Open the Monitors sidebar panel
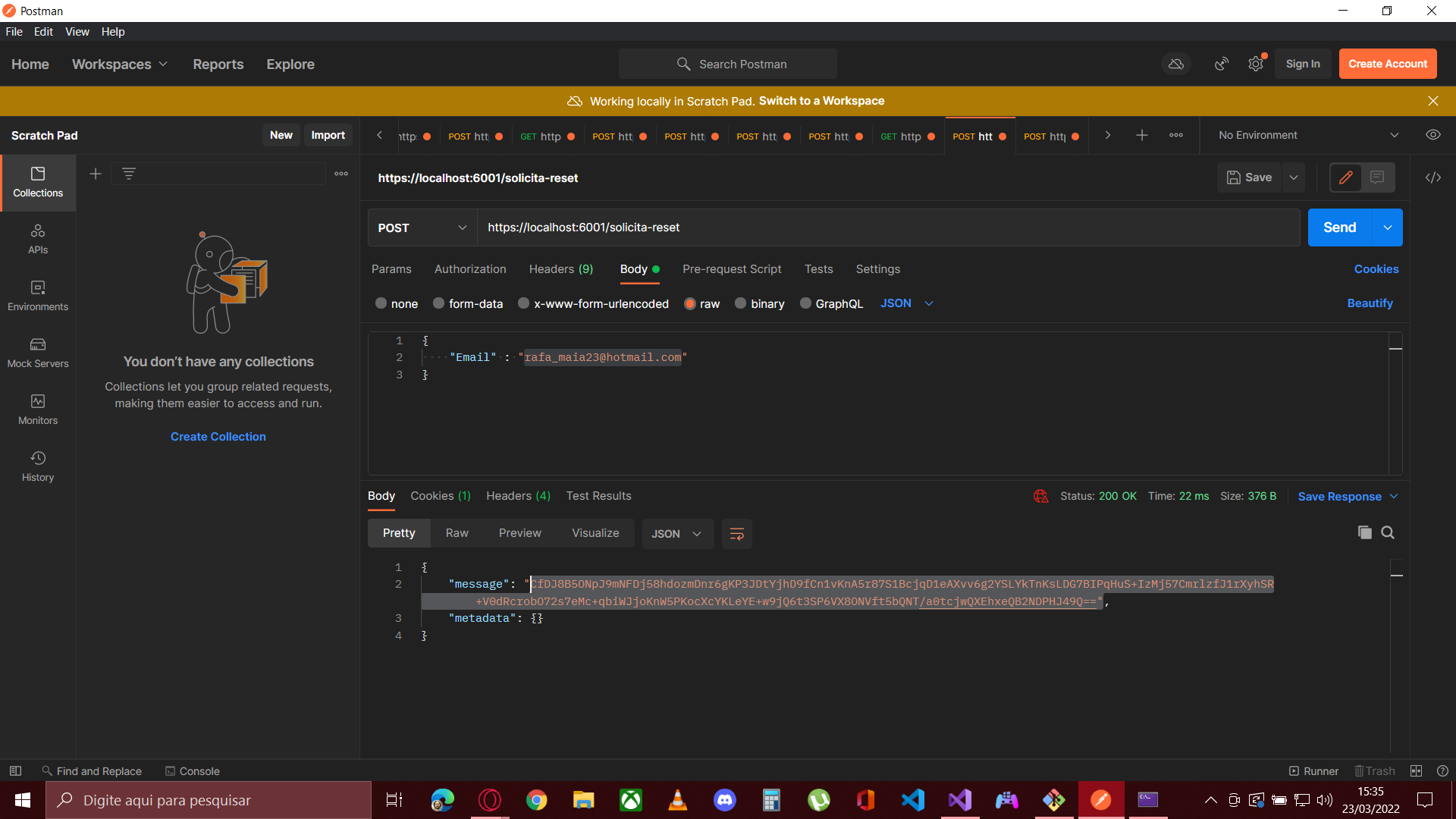Viewport: 1456px width, 819px height. 38,410
